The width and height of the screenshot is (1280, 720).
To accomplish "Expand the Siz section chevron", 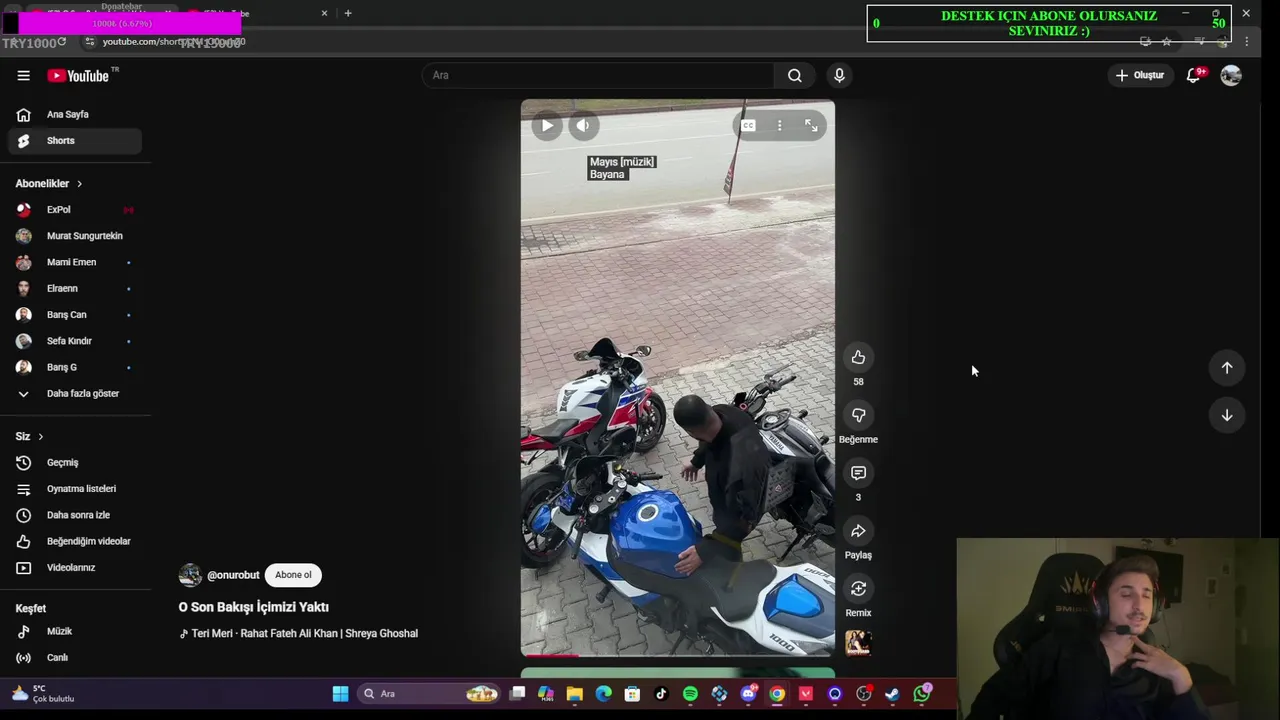I will click(40, 437).
